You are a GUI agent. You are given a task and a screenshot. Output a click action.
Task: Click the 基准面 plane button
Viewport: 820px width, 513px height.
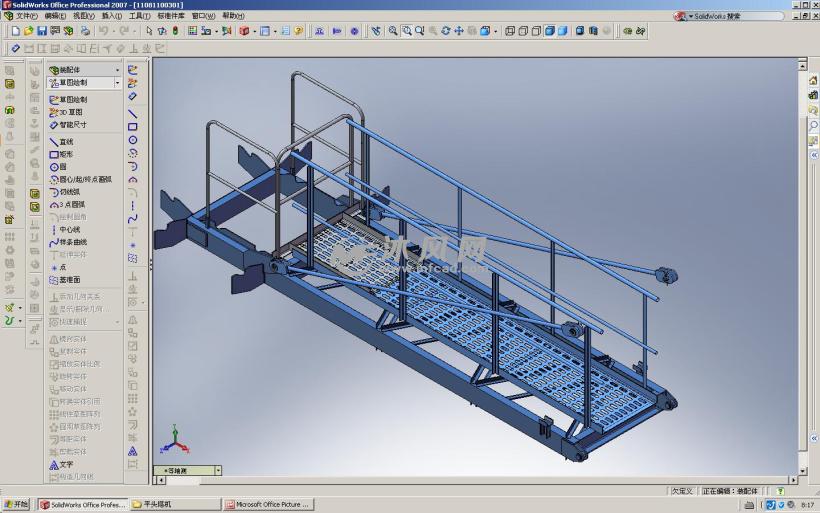[65, 280]
